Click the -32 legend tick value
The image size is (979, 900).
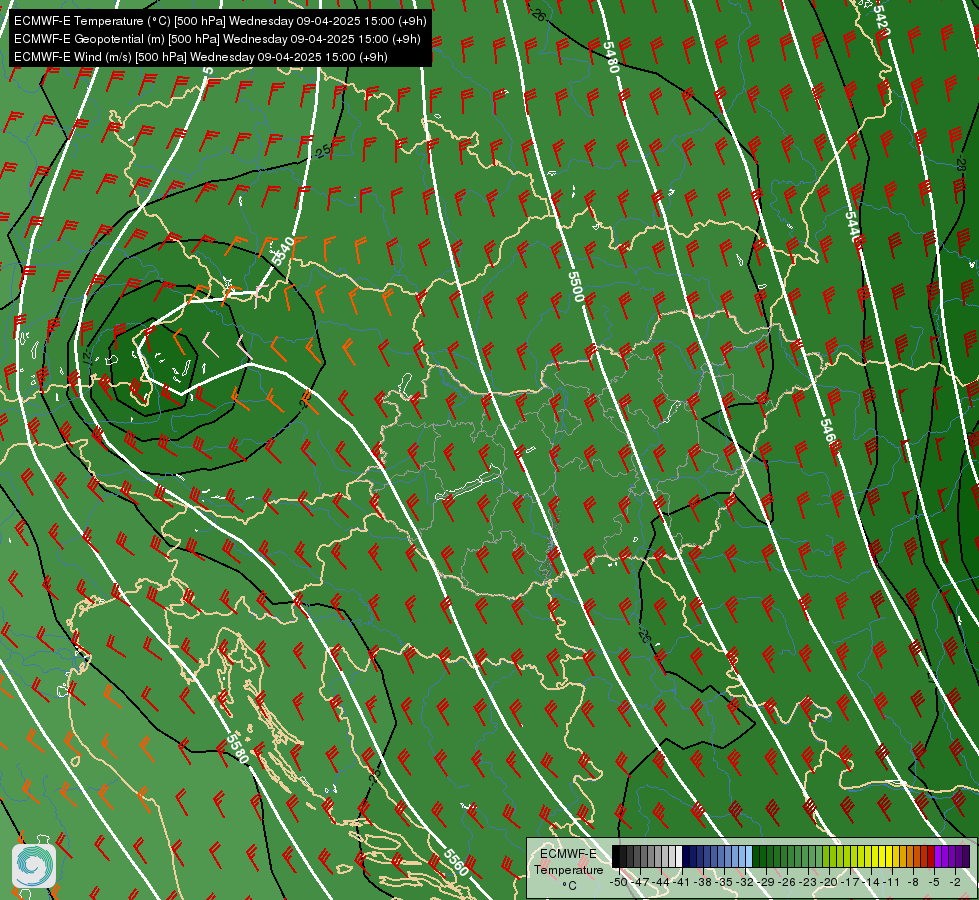(x=745, y=882)
